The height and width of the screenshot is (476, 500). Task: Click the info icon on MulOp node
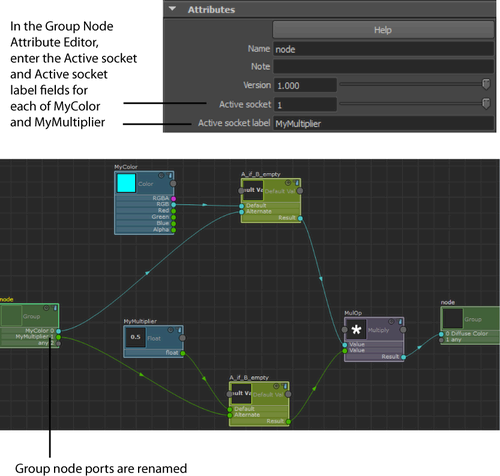point(400,322)
